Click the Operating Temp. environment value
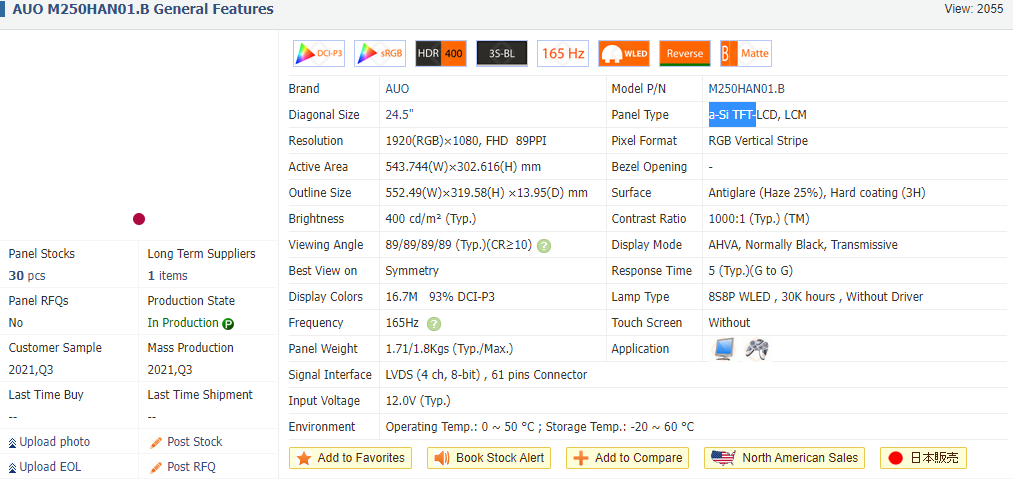 [x=540, y=426]
